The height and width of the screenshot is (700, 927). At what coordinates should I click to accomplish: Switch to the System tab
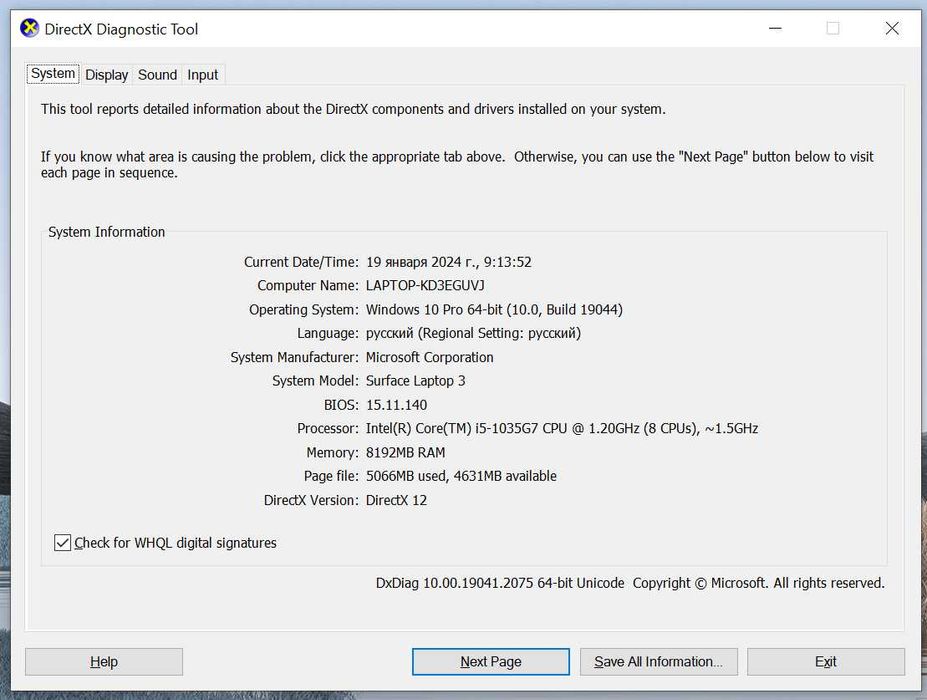point(53,74)
